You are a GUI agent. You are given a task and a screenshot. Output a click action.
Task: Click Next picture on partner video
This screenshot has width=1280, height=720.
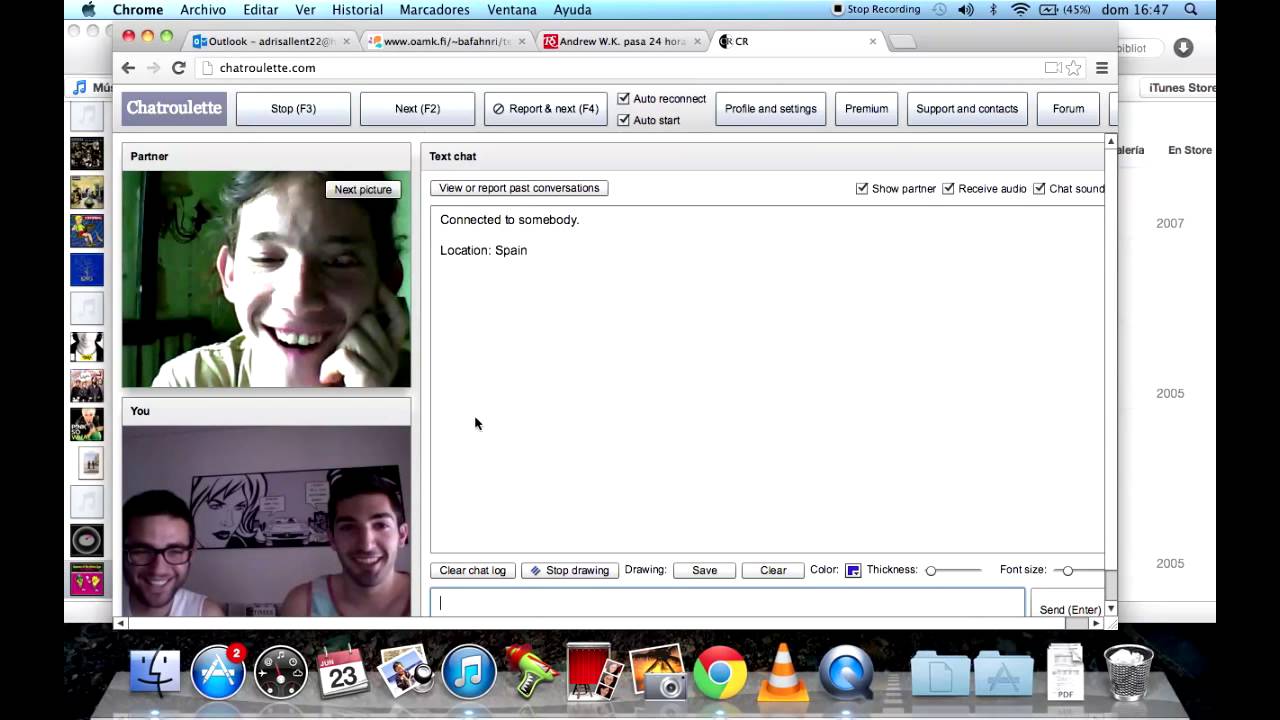[x=363, y=190]
